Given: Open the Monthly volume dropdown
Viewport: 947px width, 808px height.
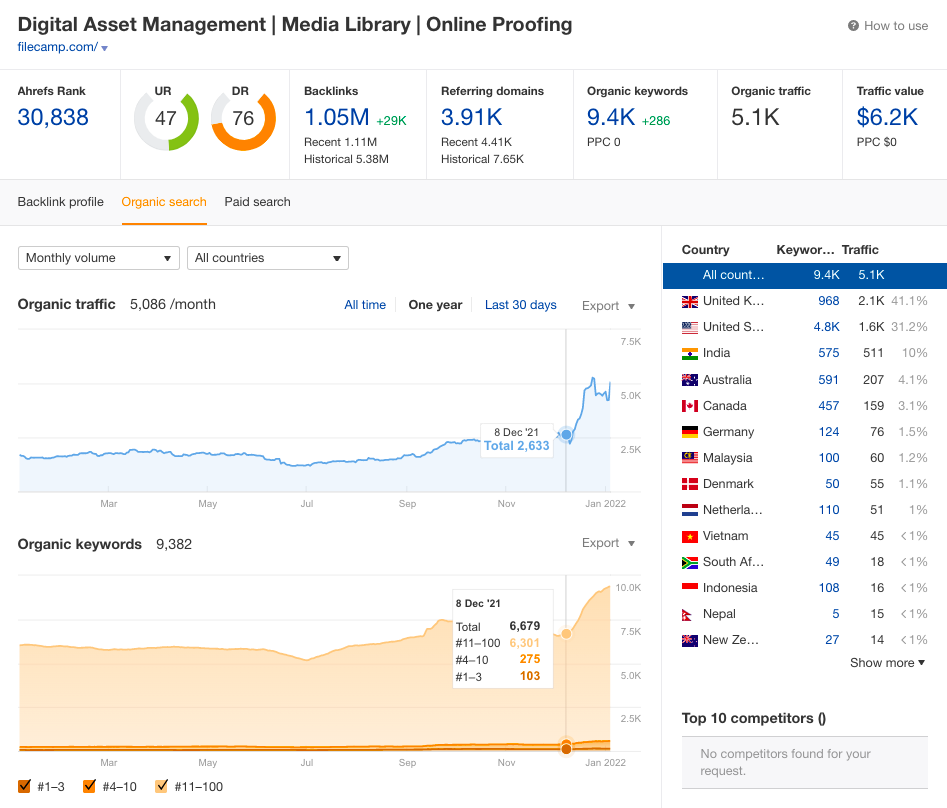Looking at the screenshot, I should (x=99, y=258).
